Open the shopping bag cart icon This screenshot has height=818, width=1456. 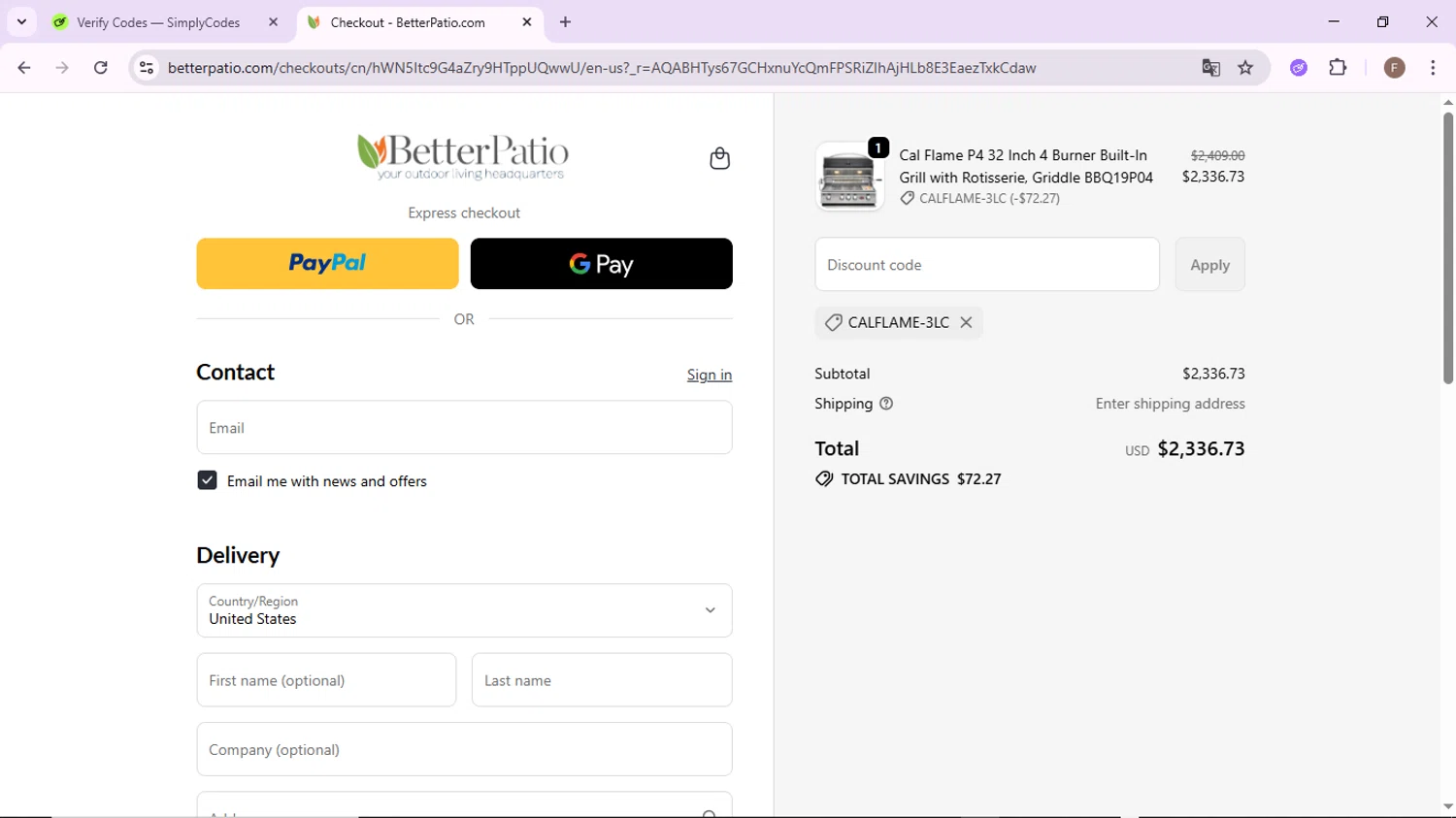719,158
